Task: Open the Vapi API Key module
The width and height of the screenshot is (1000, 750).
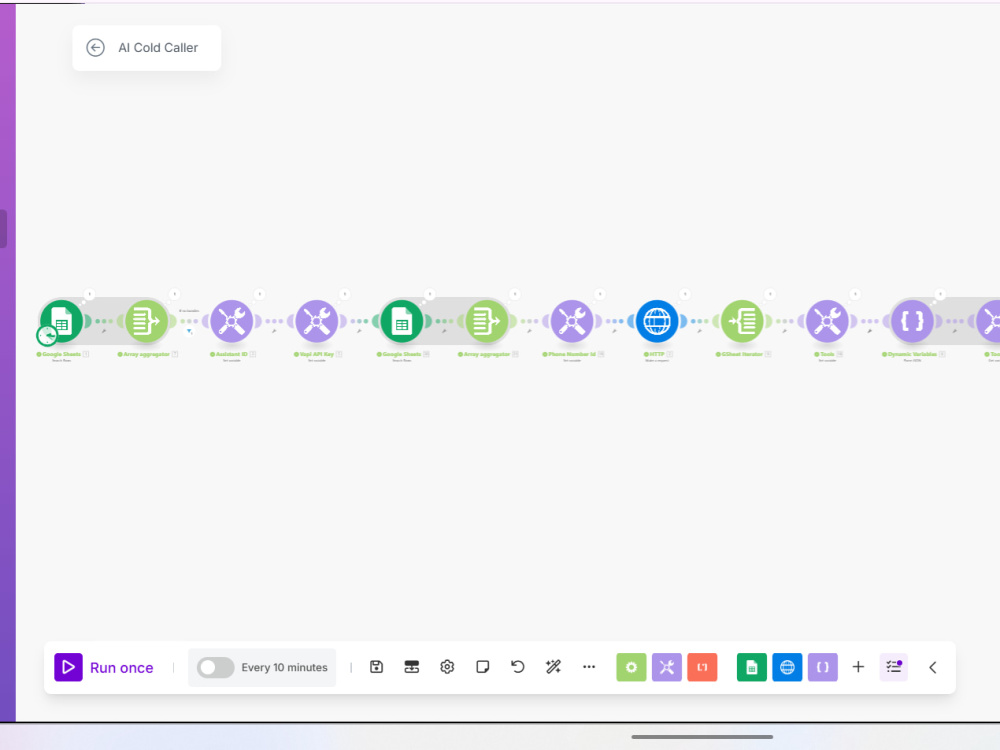Action: (317, 321)
